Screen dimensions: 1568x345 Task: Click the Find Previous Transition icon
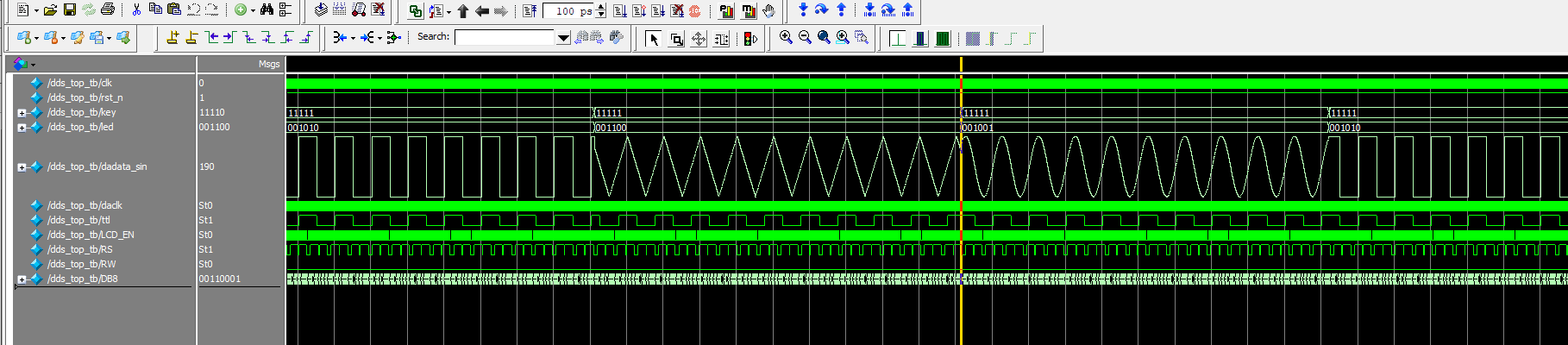click(x=211, y=37)
